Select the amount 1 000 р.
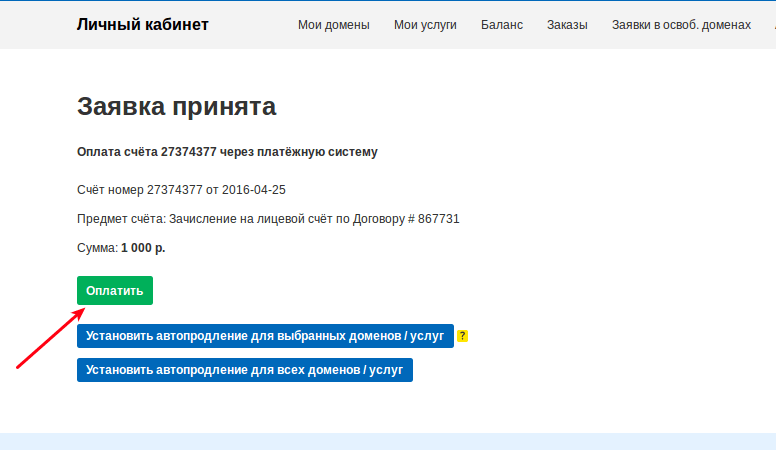Image resolution: width=776 pixels, height=450 pixels. (x=143, y=248)
